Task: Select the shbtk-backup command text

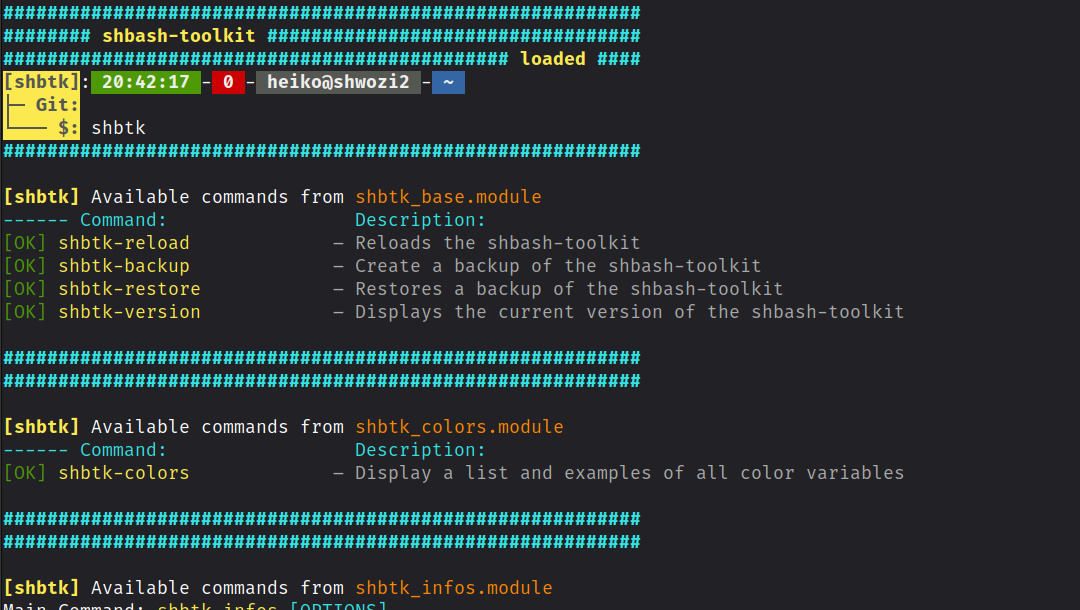Action: tap(124, 266)
